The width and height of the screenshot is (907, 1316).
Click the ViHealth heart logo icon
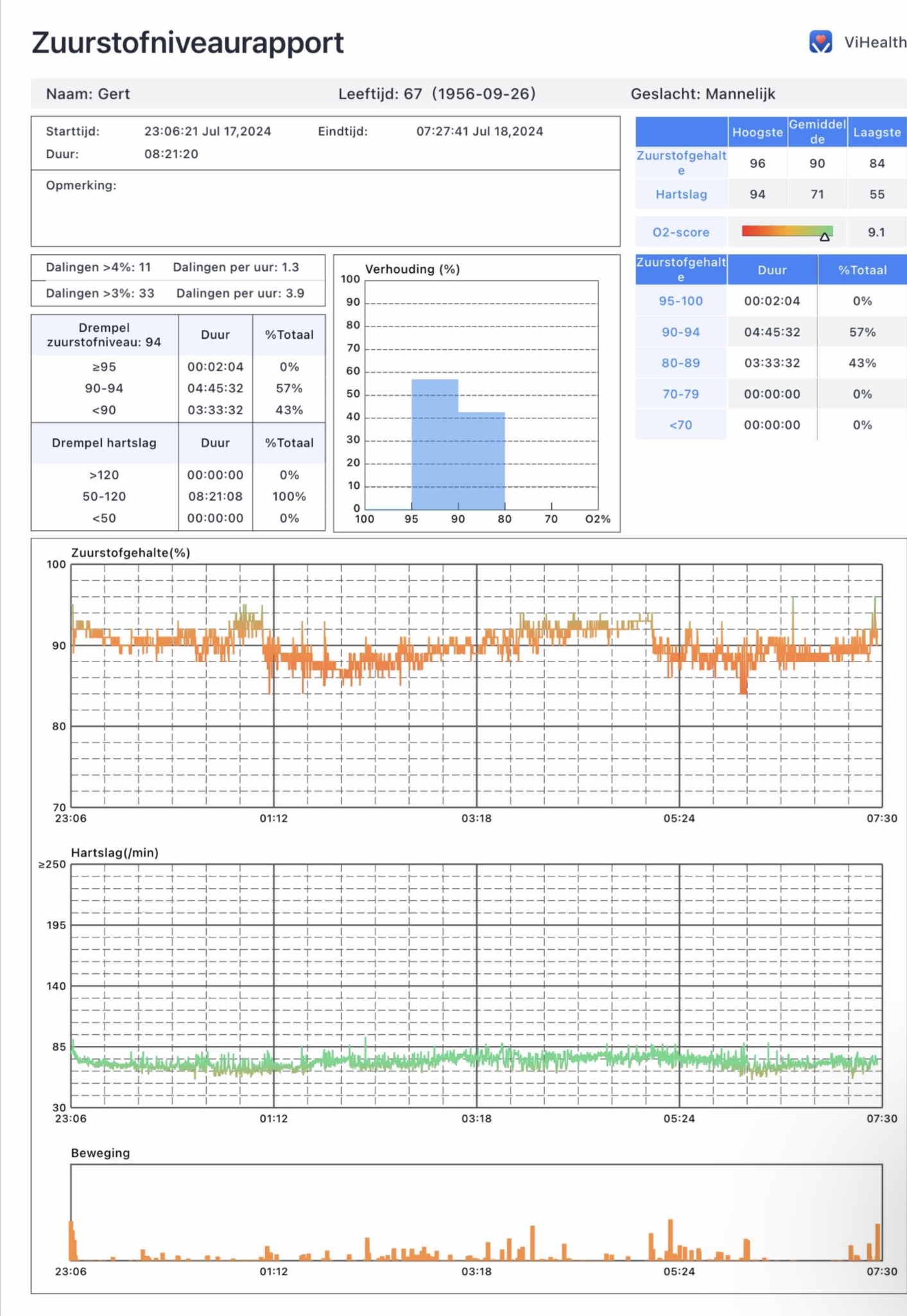coord(820,42)
